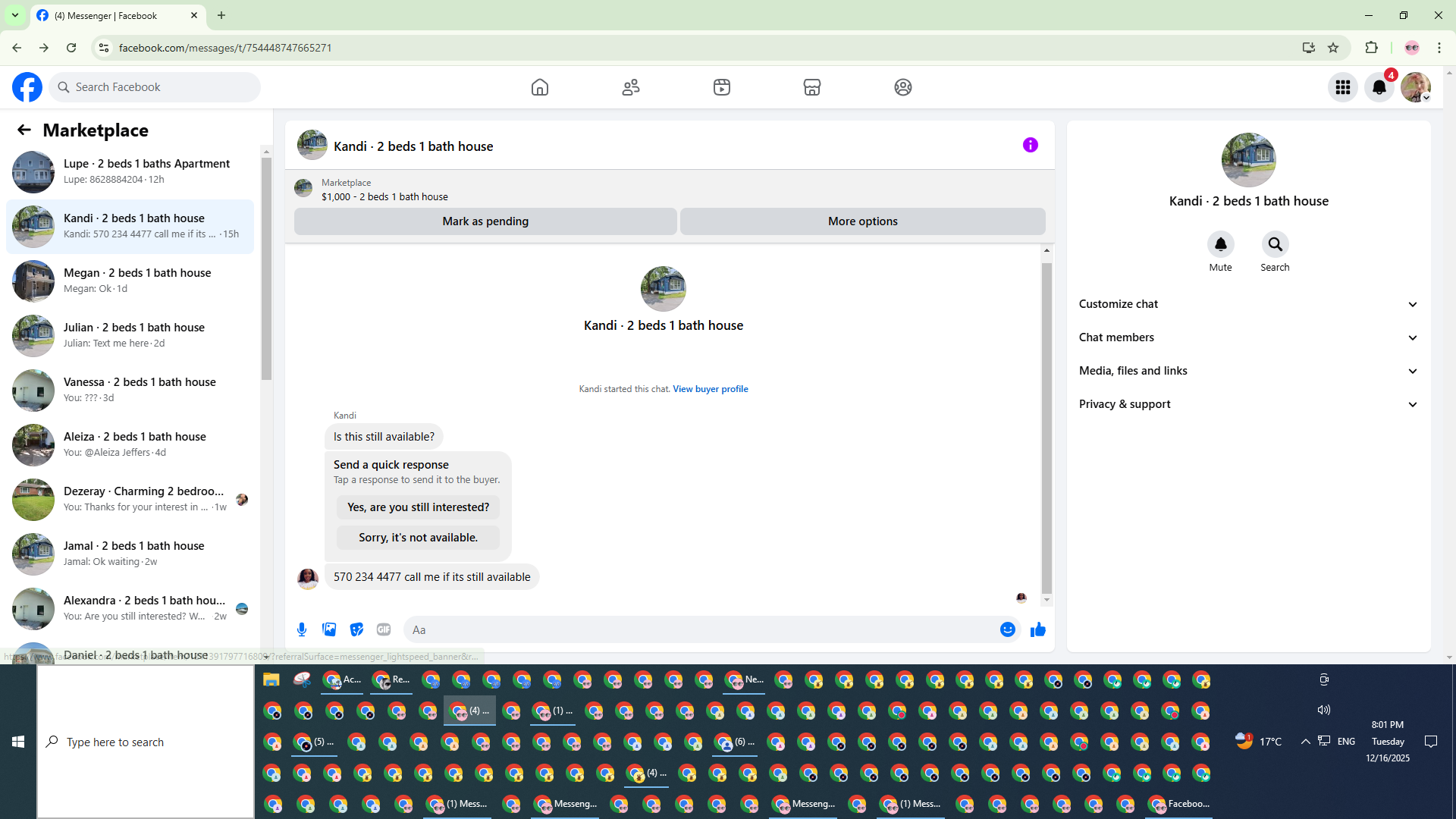Expand the Privacy & support section

pos(1249,404)
